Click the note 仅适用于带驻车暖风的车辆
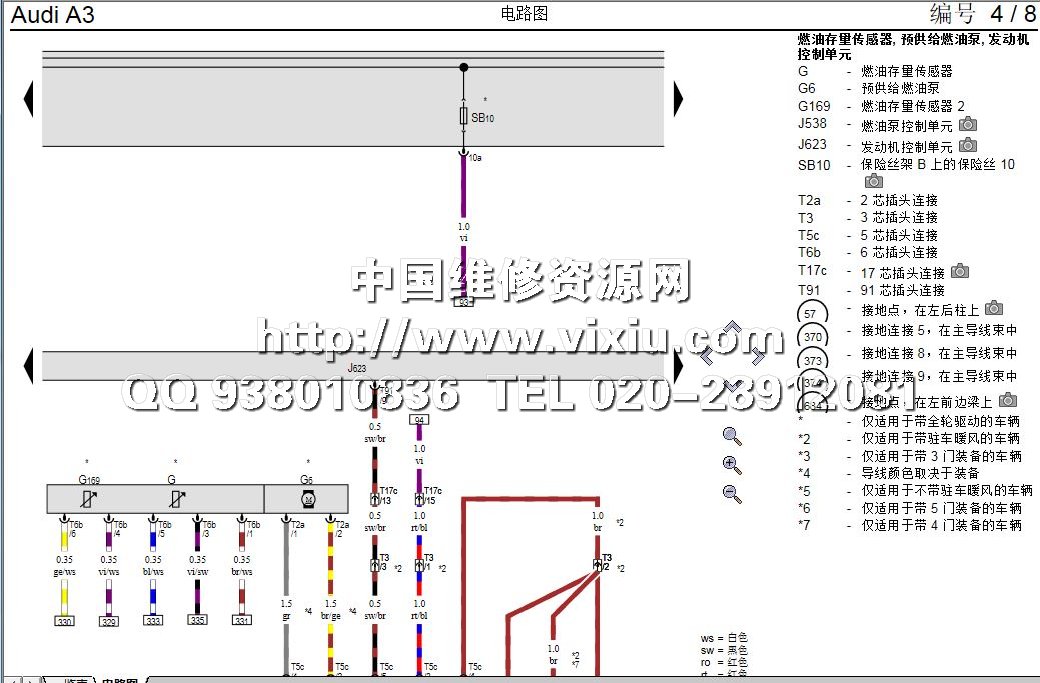Screen dimensions: 1040x683 941,438
